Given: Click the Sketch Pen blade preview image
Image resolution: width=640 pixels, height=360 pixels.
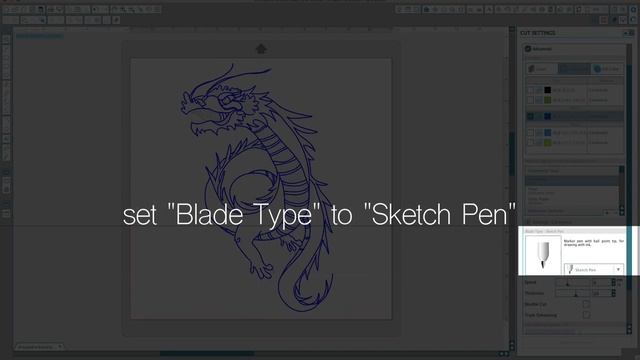Looking at the screenshot, I should point(543,255).
